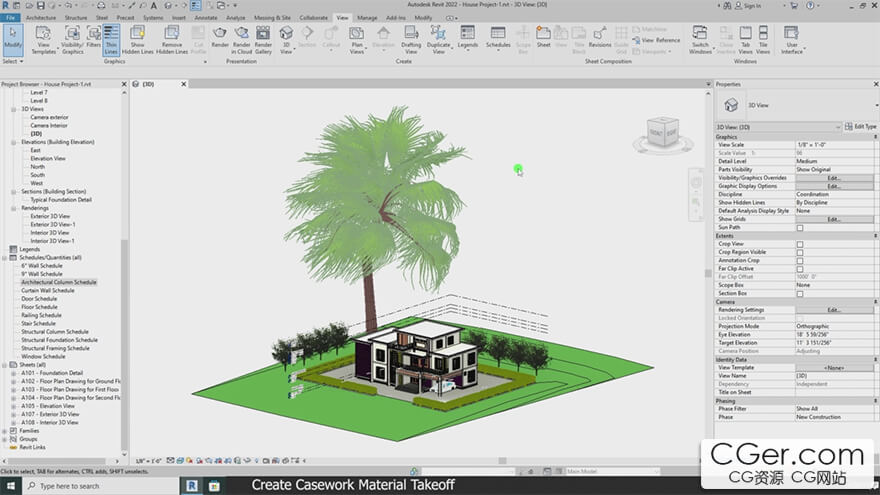Switch to the Manage ribbon tab
880x495 pixels.
pos(367,18)
